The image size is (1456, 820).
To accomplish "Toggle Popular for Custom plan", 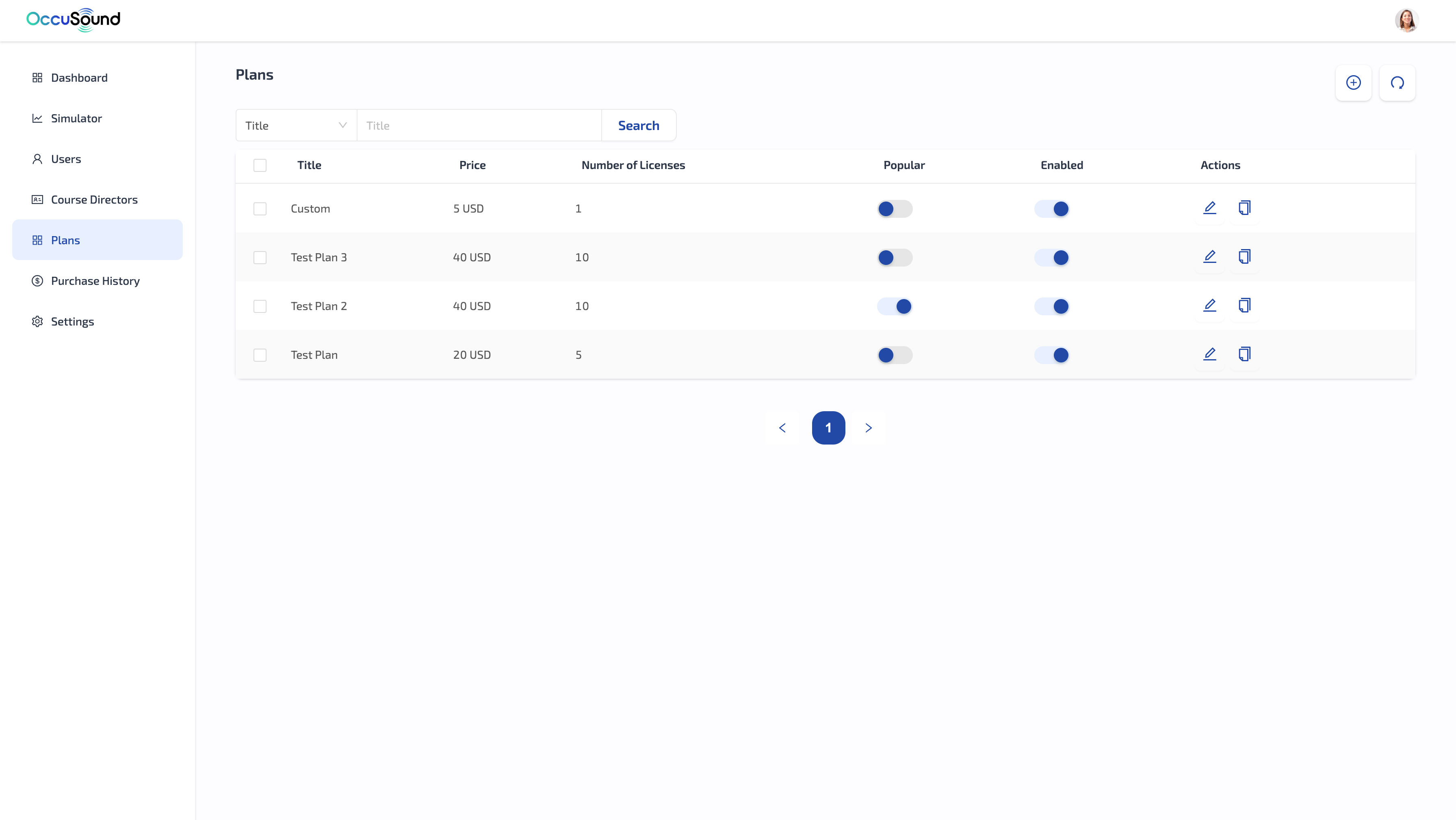I will pos(895,209).
